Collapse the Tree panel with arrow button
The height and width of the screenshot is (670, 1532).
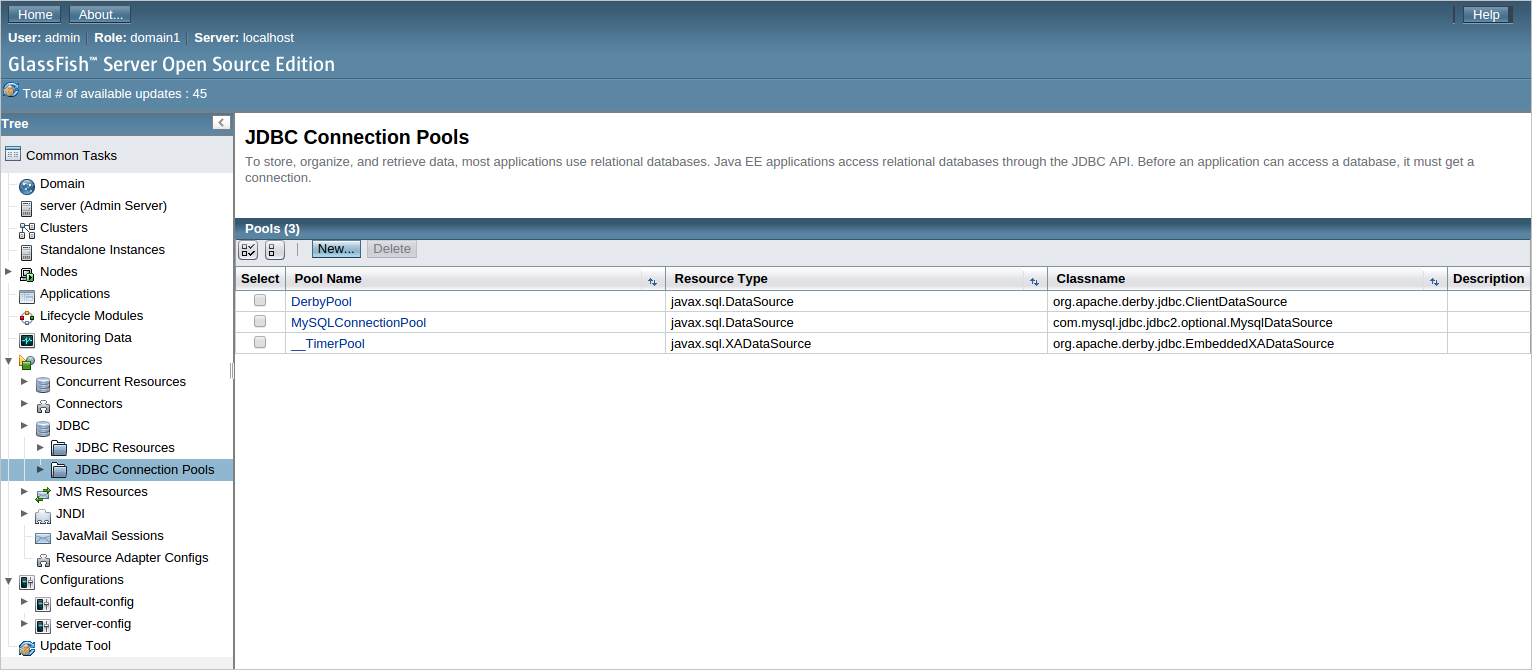tap(221, 122)
